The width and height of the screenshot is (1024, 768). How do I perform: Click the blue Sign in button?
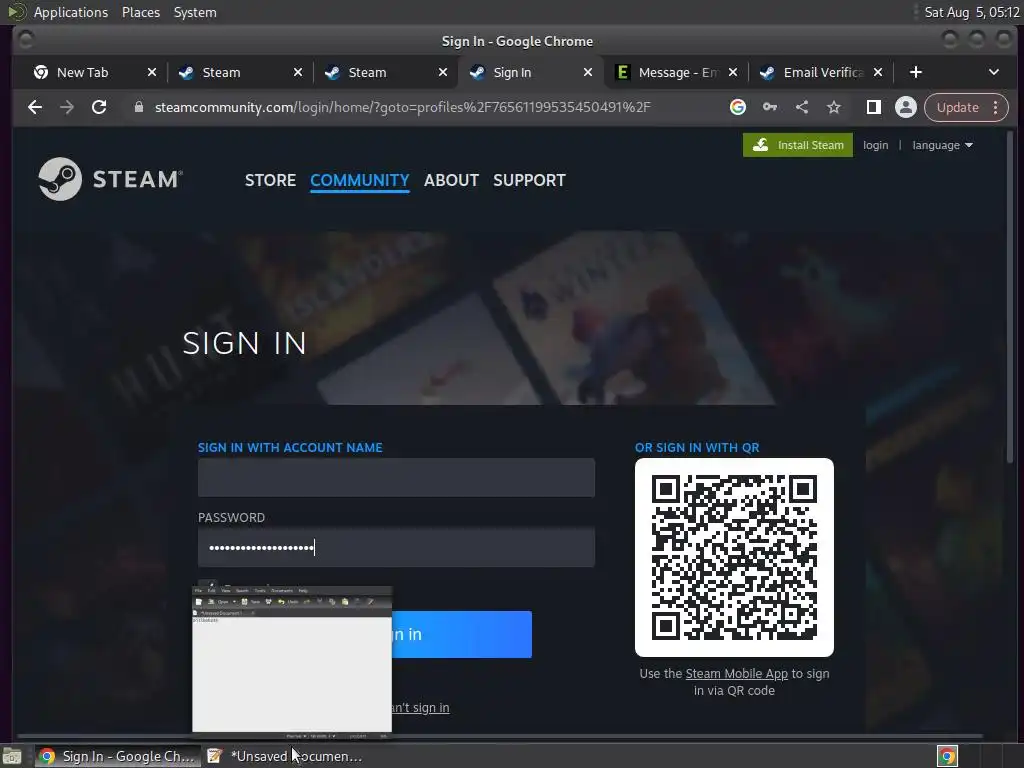point(462,634)
